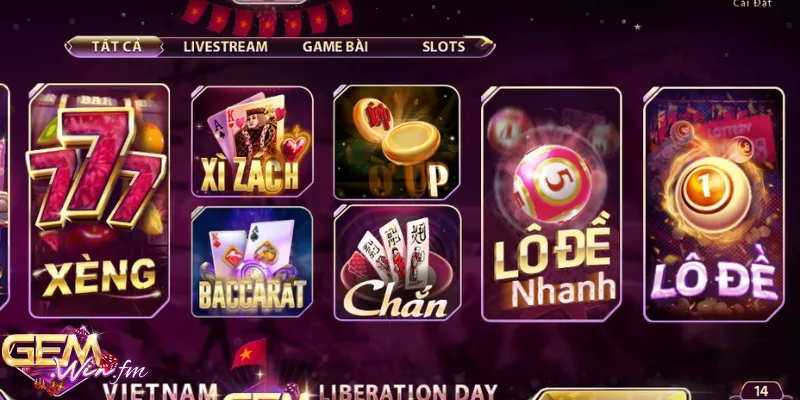Viewport: 800px width, 400px height.
Task: Open the Chắn card game
Action: point(397,263)
